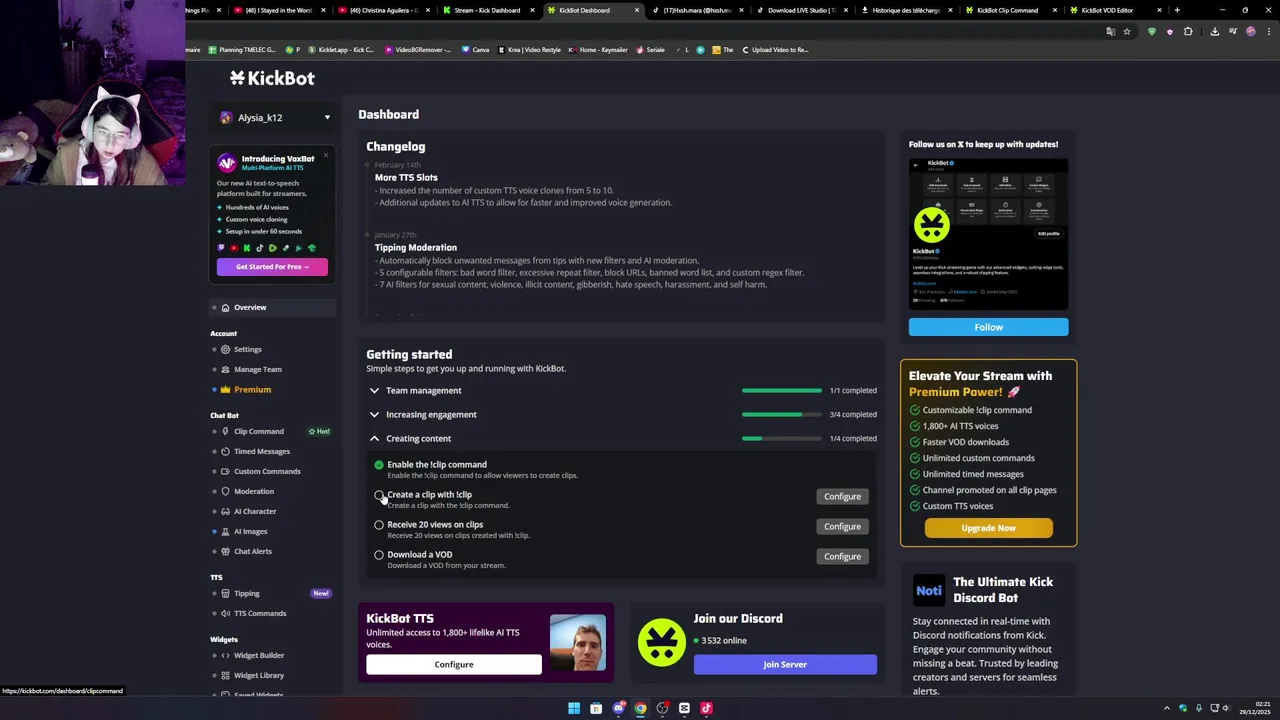Open Upload Video to Re... bookmark

(775, 50)
